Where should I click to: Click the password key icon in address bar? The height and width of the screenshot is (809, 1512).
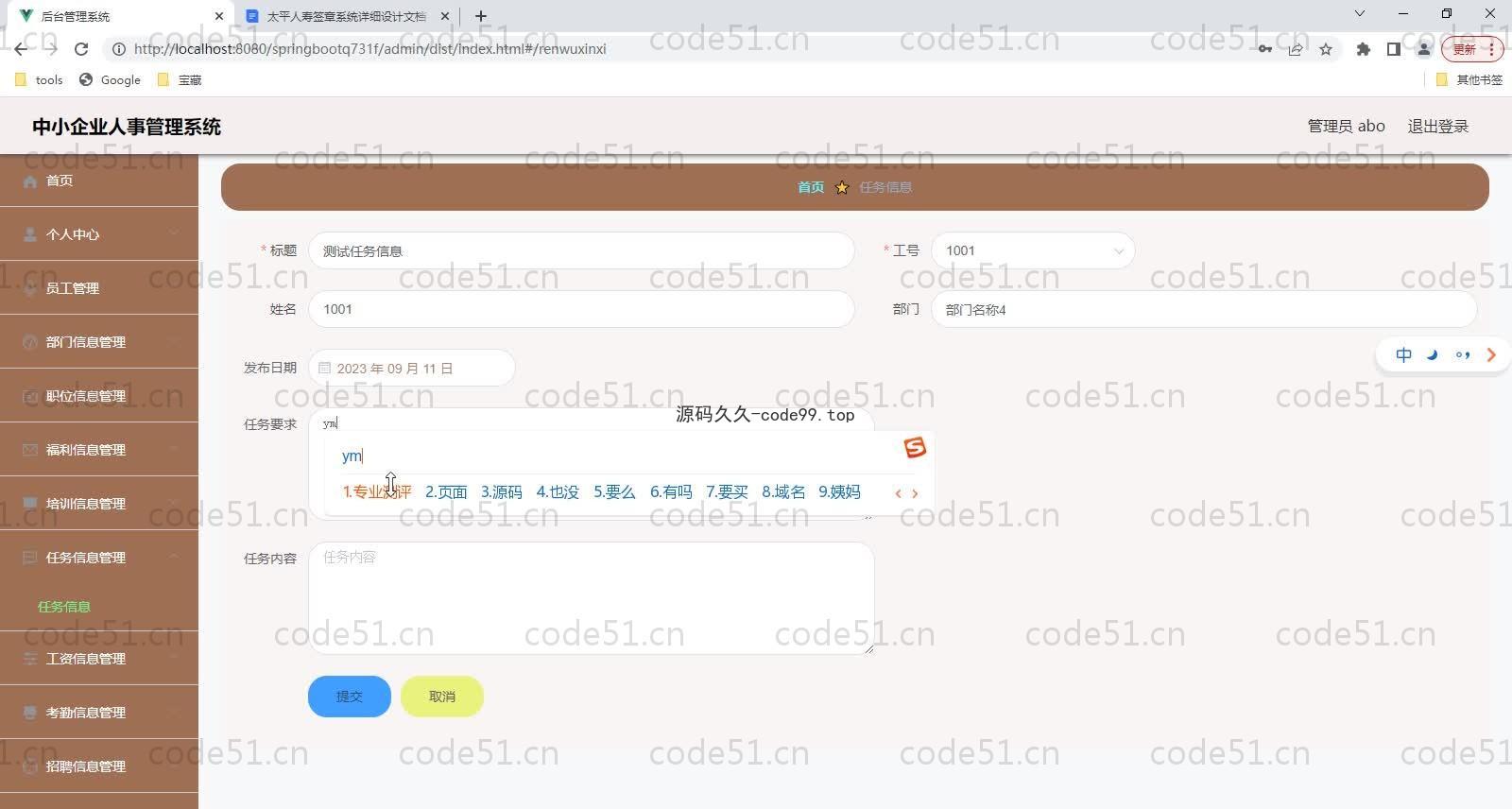(x=1264, y=49)
